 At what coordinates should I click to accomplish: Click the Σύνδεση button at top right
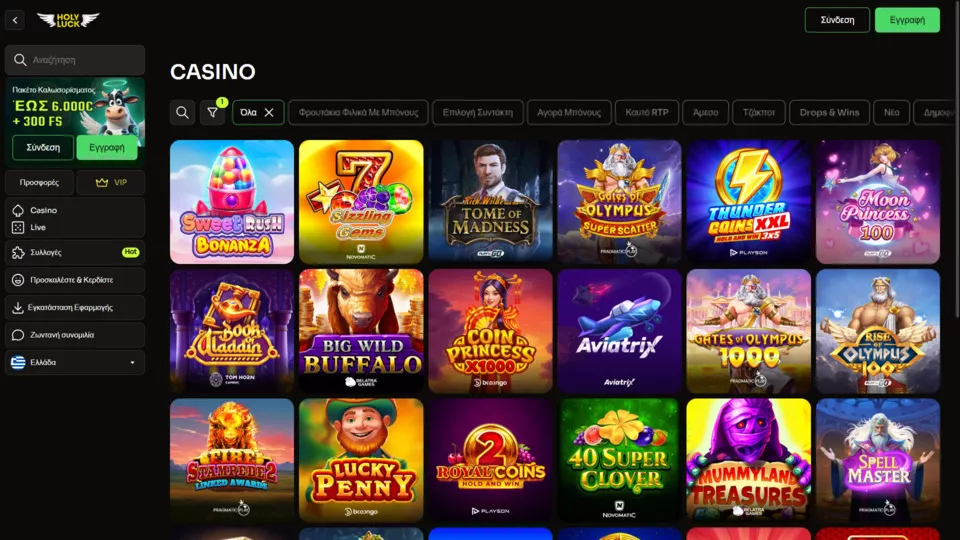(837, 20)
